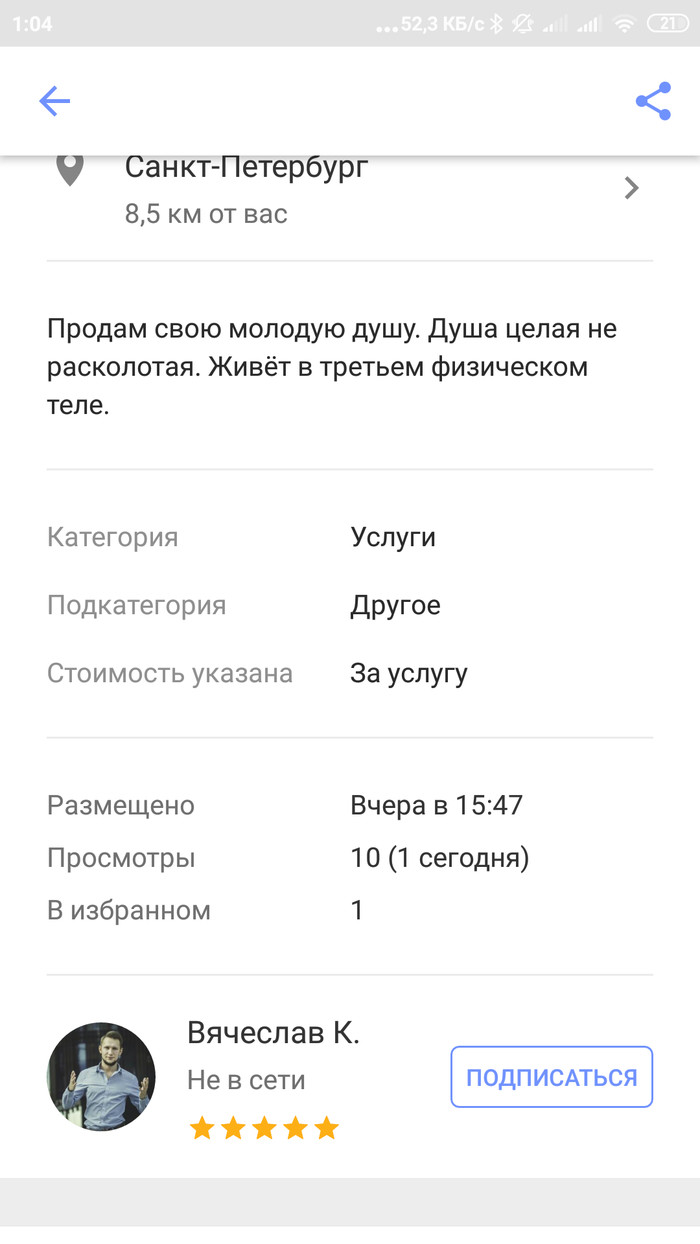Screen dimensions: 700x1244
Task: Tap the status bar clock
Action: tap(33, 23)
